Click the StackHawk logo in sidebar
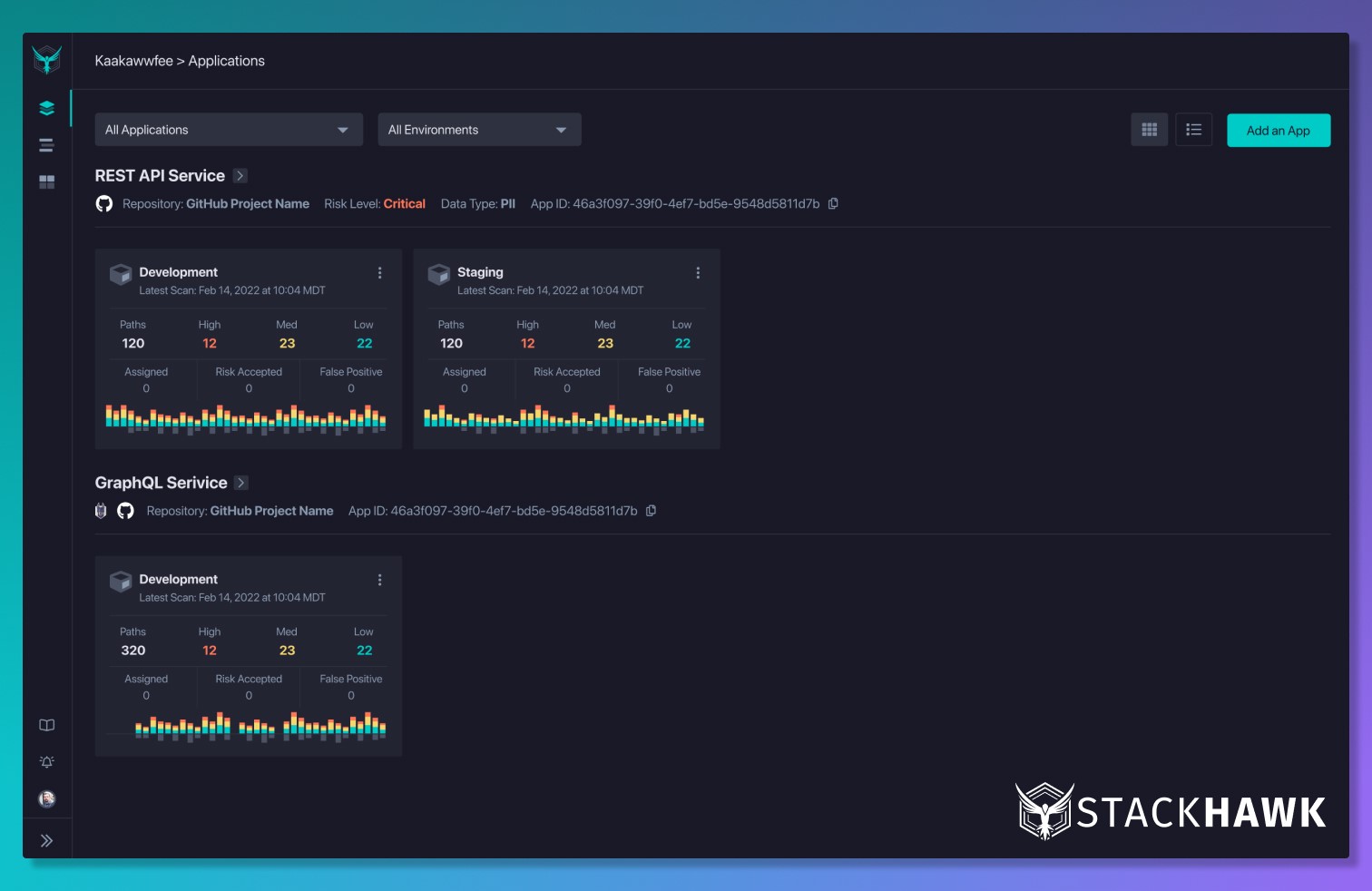 [47, 60]
